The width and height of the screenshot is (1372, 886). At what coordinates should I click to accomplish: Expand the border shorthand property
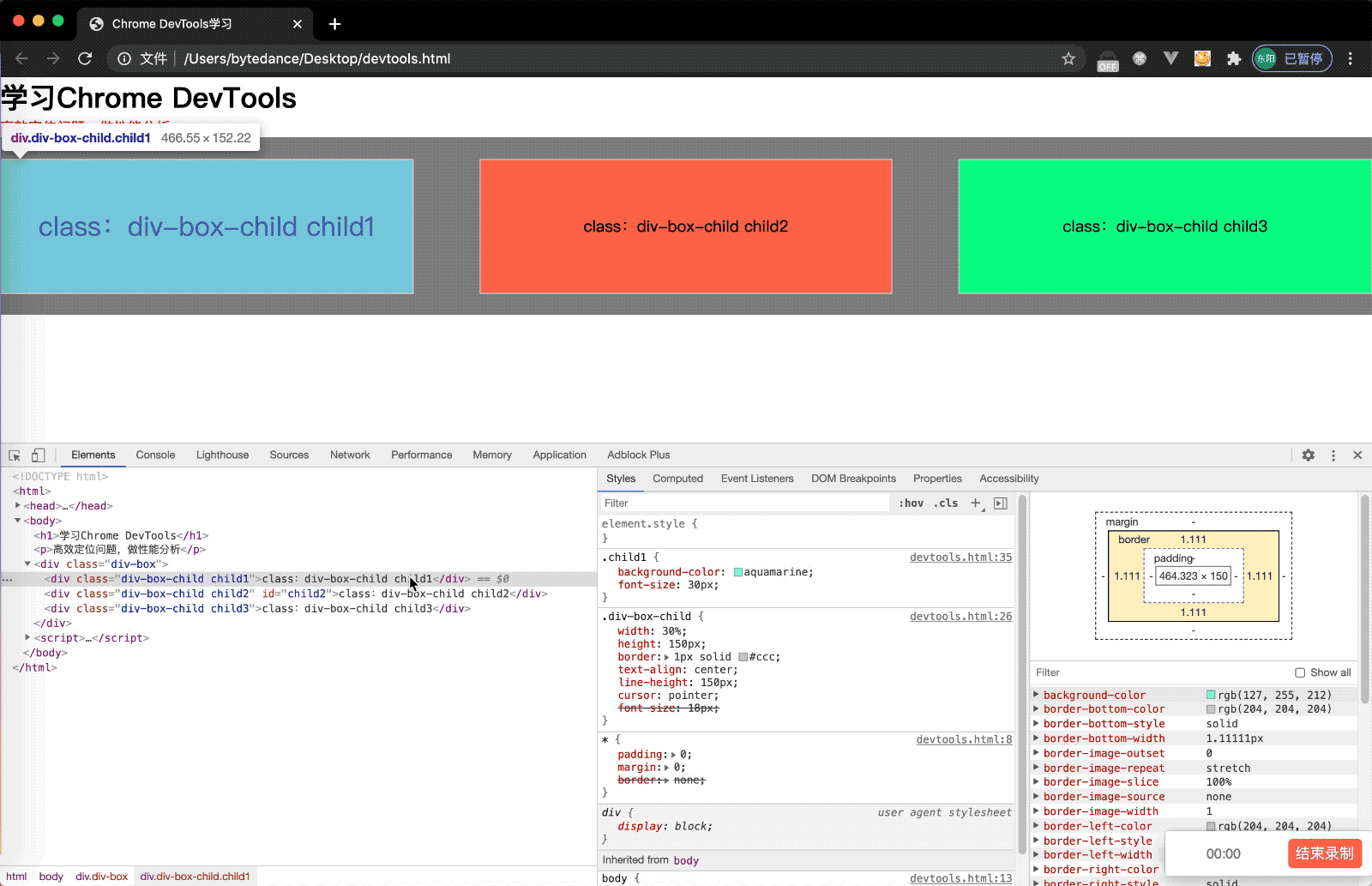[x=666, y=657]
